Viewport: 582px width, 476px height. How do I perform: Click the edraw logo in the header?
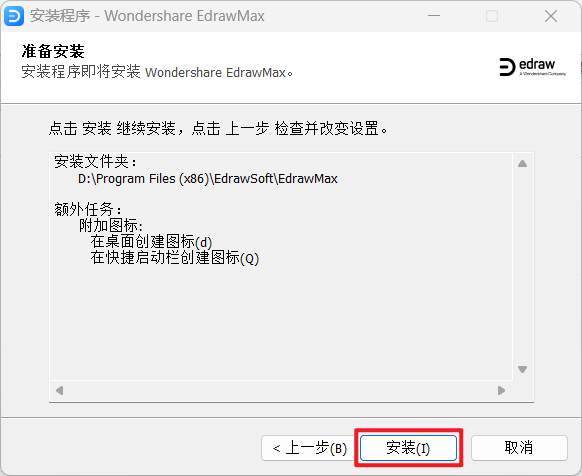pyautogui.click(x=532, y=67)
